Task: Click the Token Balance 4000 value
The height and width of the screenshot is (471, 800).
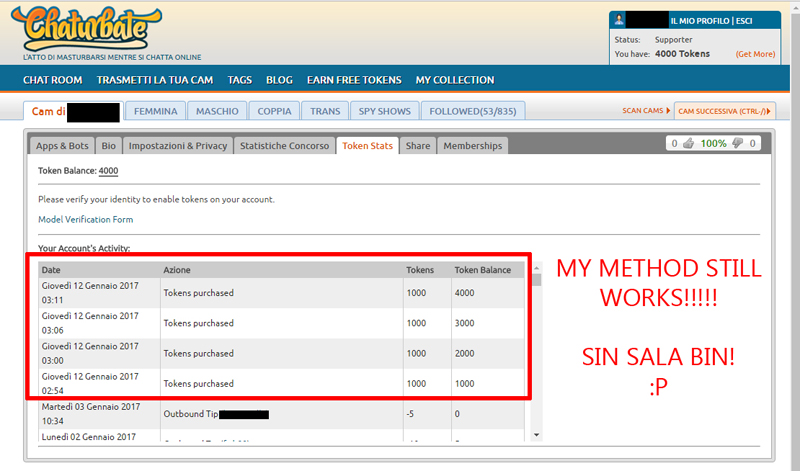Action: (108, 171)
